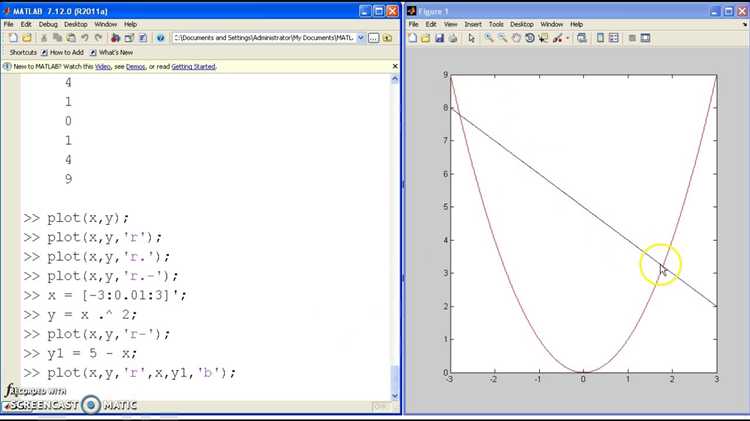This screenshot has height=421, width=750.
Task: Open Figure 1 View menu
Action: 451,24
